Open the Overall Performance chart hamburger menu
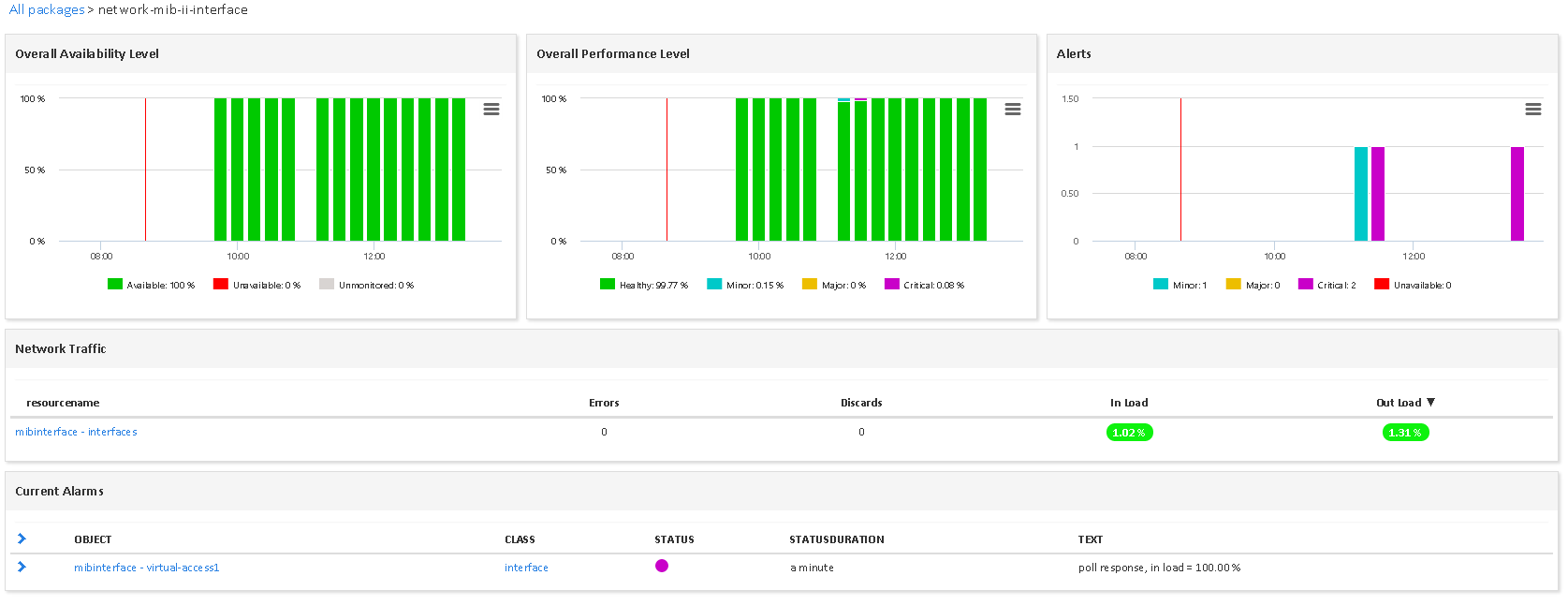This screenshot has height=605, width=1568. (x=1012, y=110)
